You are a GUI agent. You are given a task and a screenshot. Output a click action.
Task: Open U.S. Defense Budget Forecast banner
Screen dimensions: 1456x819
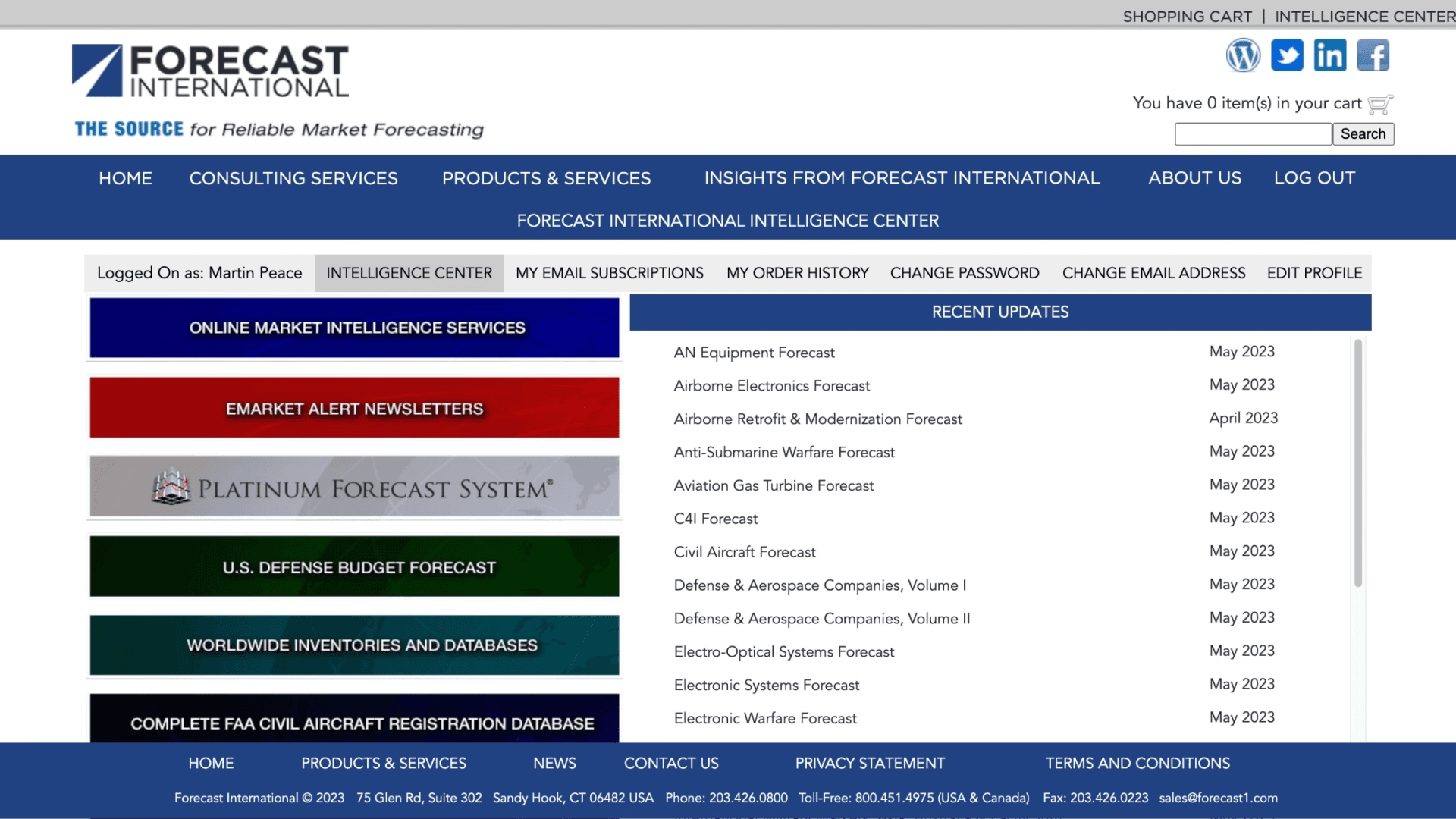[354, 566]
